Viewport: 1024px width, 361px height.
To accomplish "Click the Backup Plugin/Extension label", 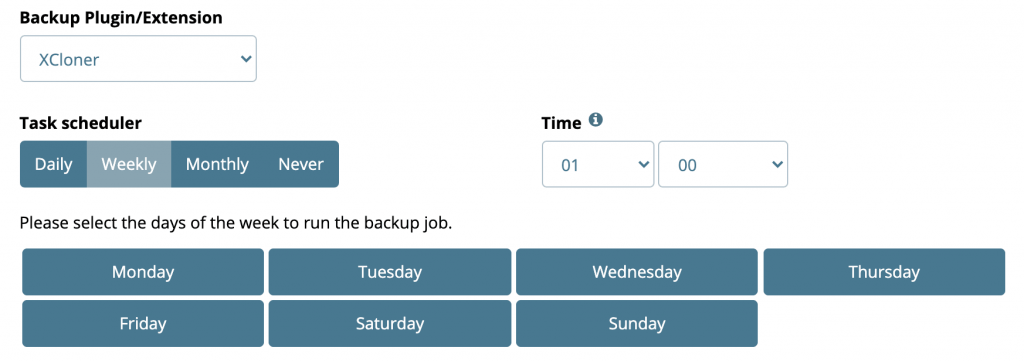I will 121,18.
